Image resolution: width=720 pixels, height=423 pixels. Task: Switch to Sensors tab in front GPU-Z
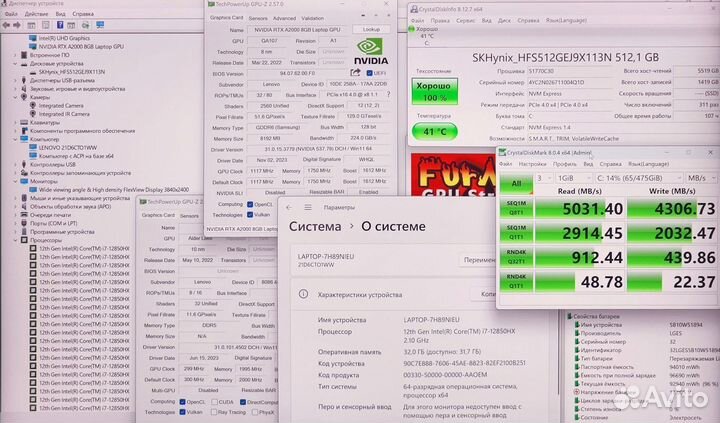[258, 18]
